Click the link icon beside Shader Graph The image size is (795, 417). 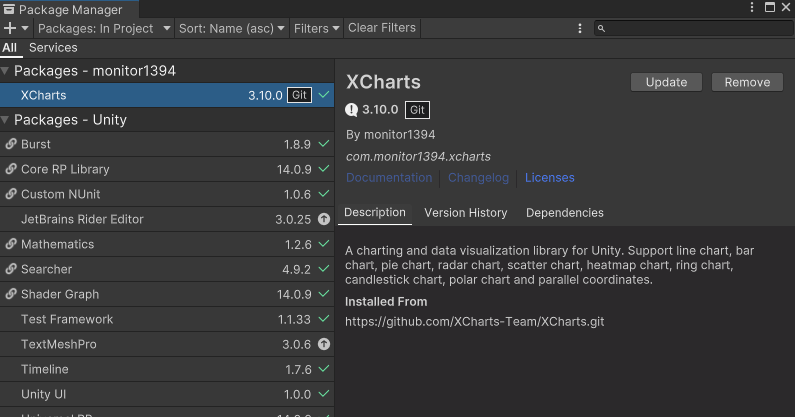pos(11,294)
